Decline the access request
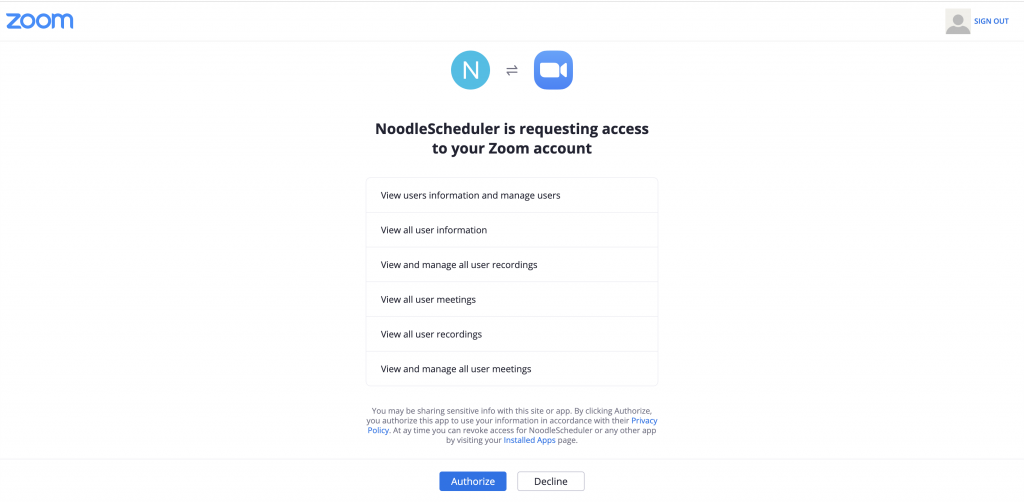This screenshot has width=1024, height=502. (x=551, y=481)
